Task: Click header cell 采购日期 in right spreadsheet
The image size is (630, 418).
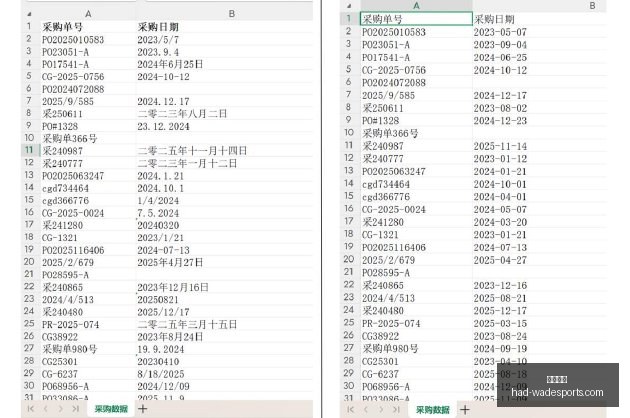Action: (494, 19)
